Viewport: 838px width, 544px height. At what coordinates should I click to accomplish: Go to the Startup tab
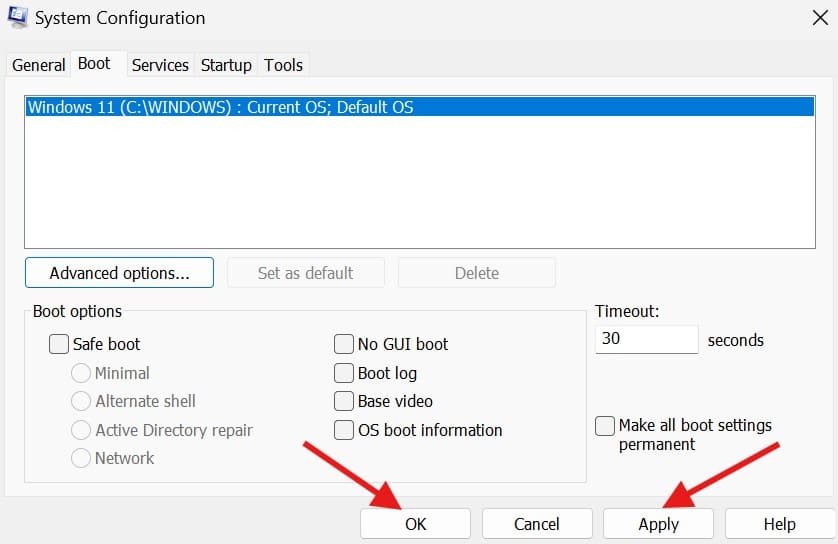click(226, 65)
